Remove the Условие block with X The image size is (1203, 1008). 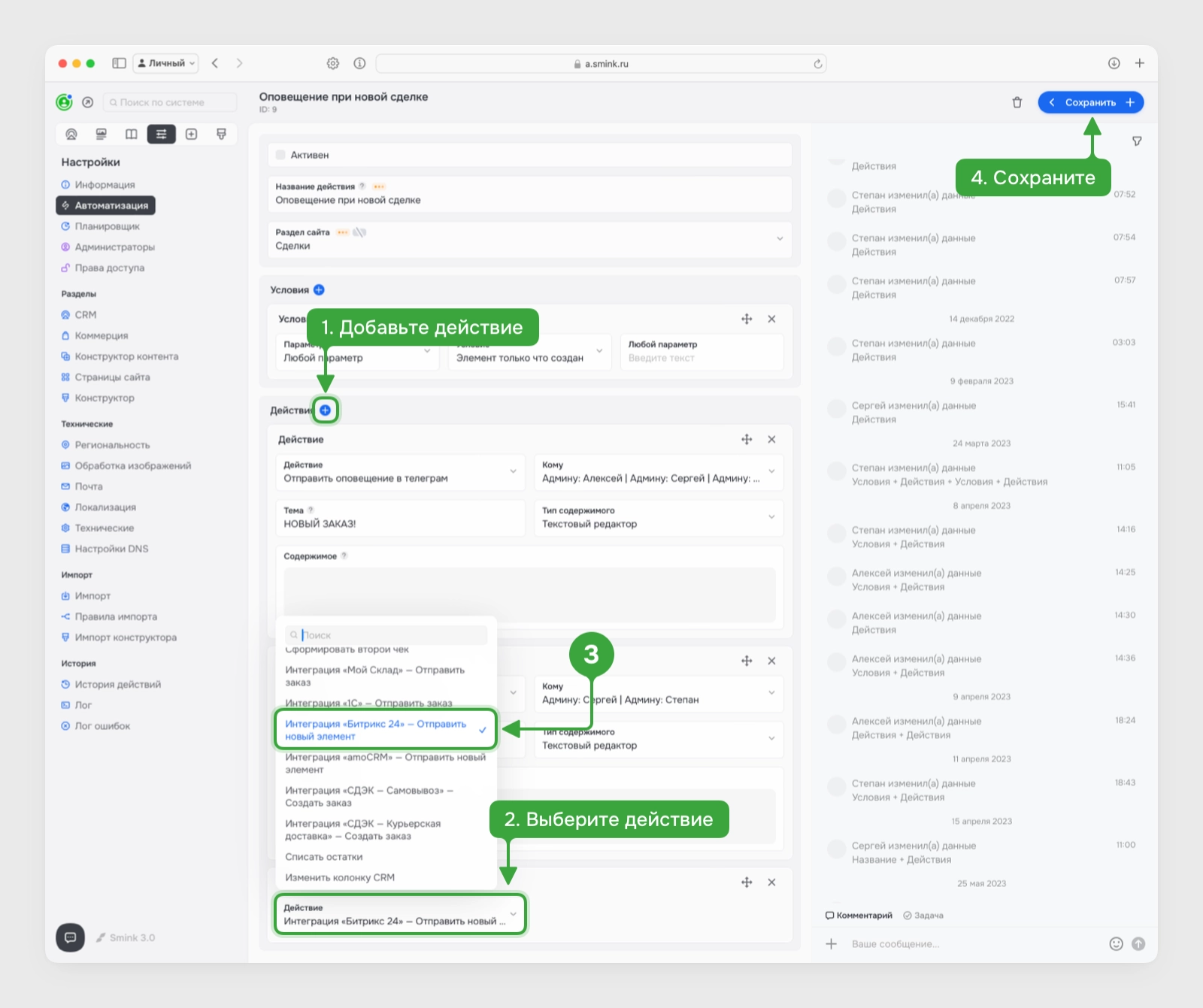(x=771, y=319)
